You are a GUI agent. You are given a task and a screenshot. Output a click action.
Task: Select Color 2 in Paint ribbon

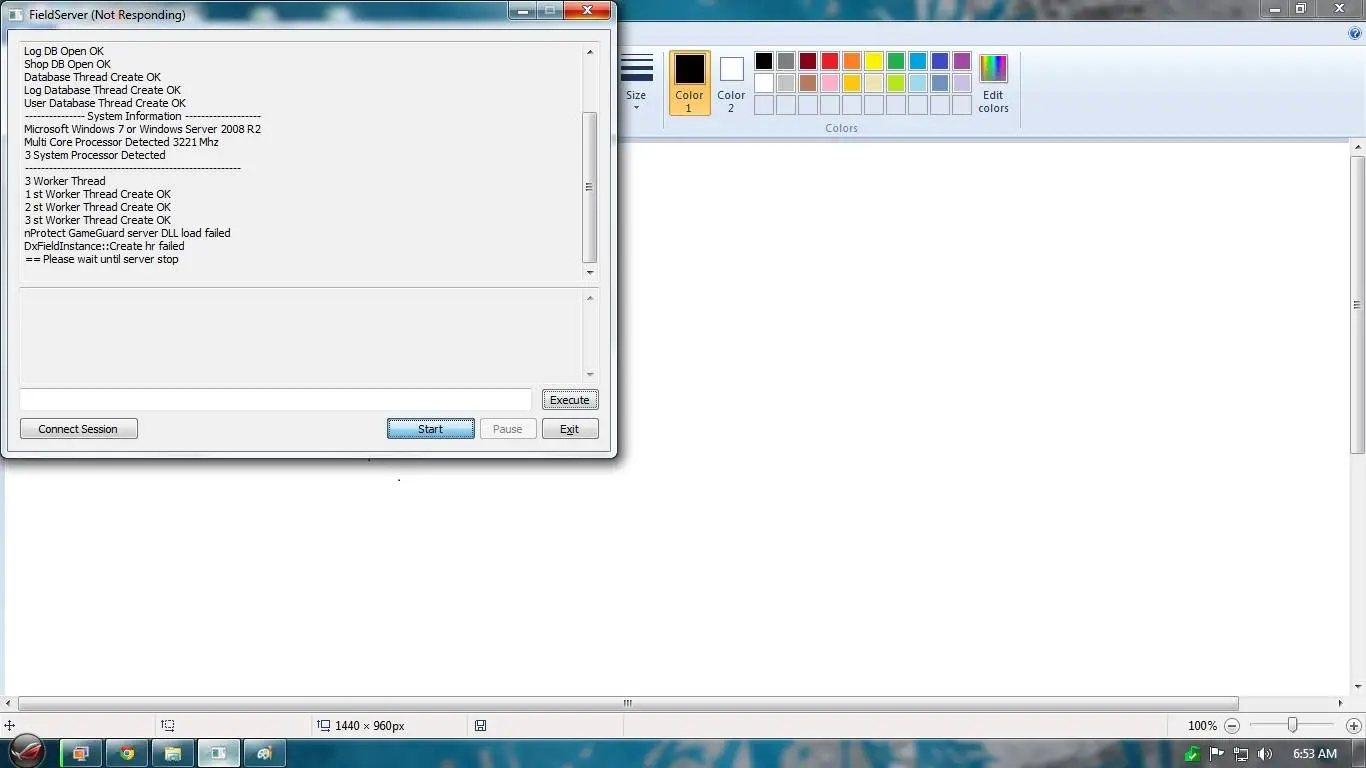point(731,83)
